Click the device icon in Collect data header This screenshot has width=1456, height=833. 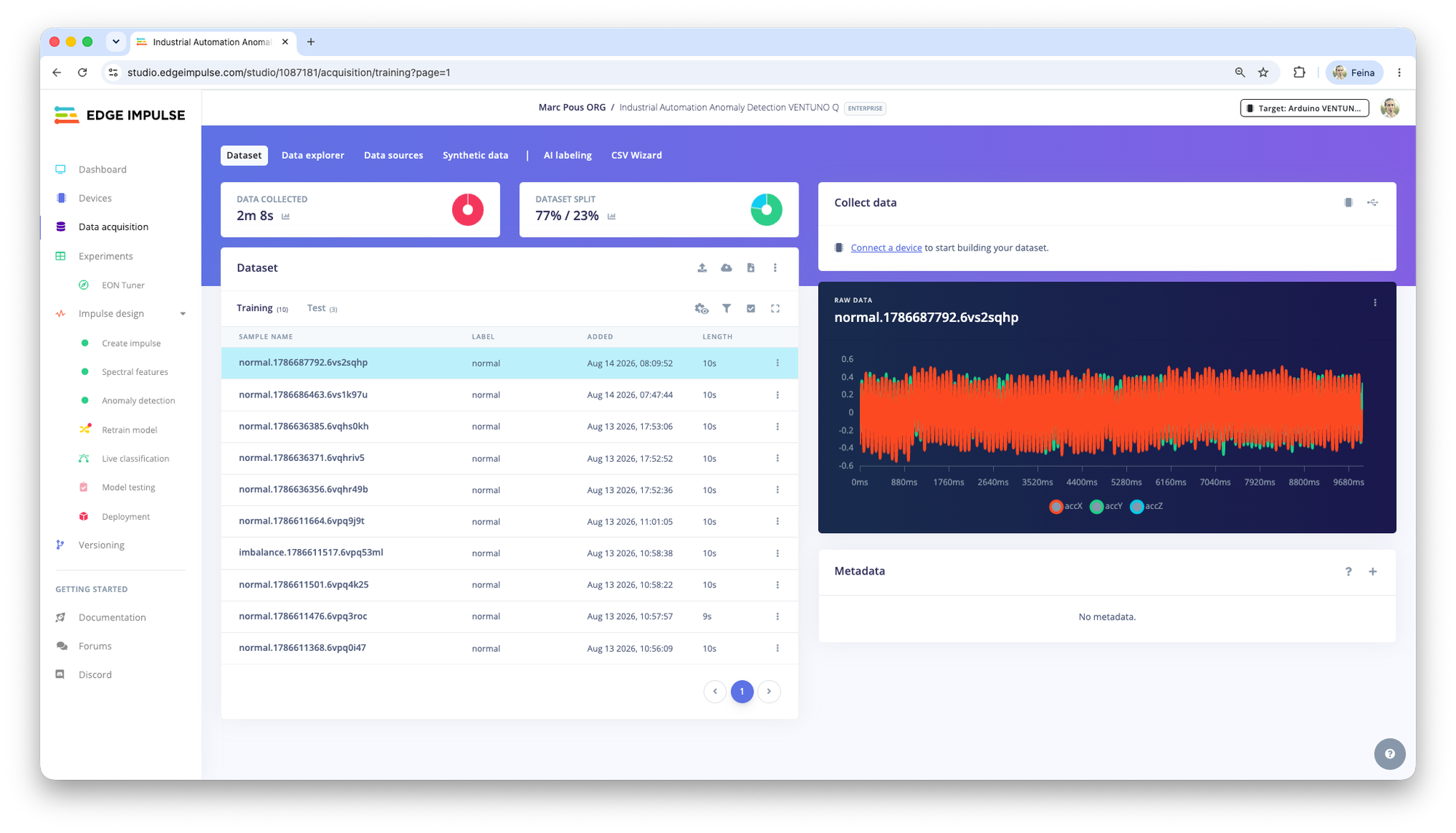[x=1348, y=203]
